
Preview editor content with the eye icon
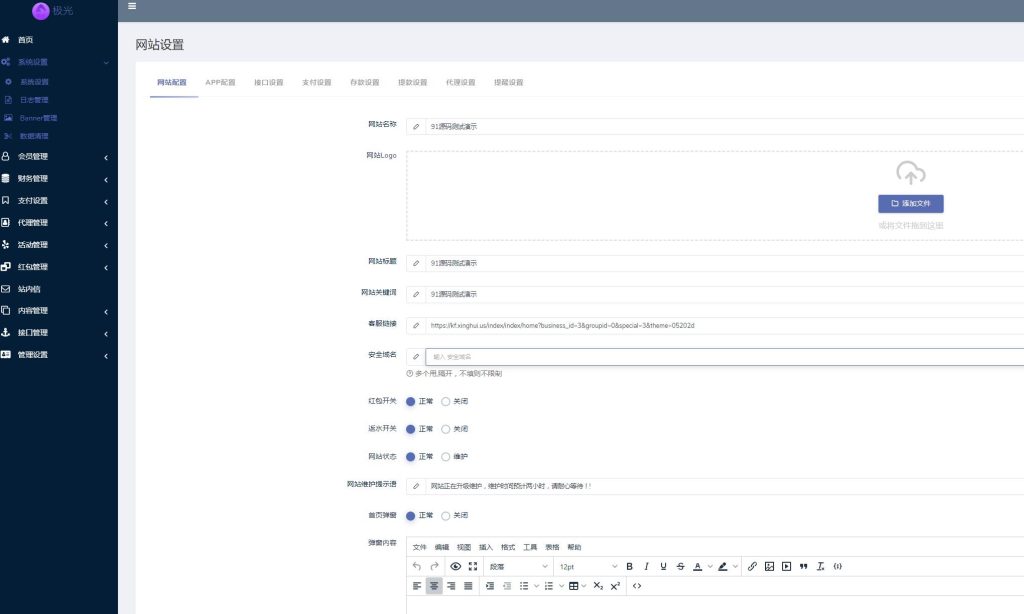pyautogui.click(x=456, y=566)
